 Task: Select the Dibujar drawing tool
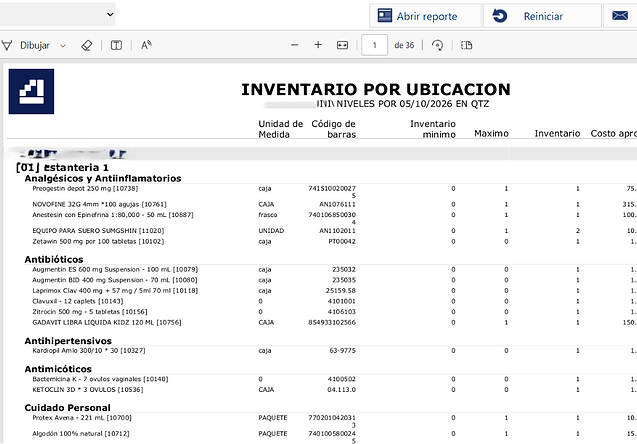click(x=27, y=45)
